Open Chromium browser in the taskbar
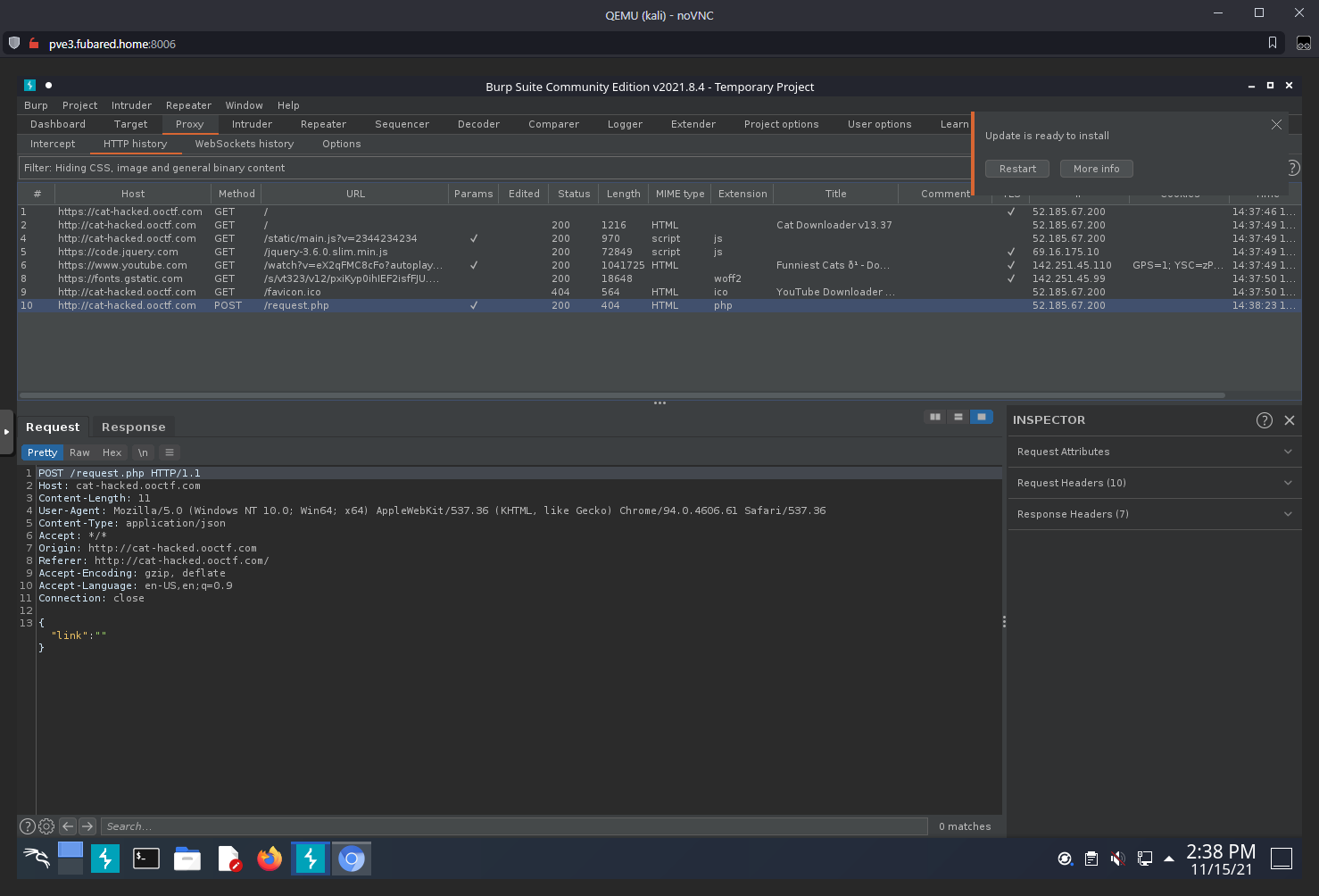The height and width of the screenshot is (896, 1319). pos(352,859)
